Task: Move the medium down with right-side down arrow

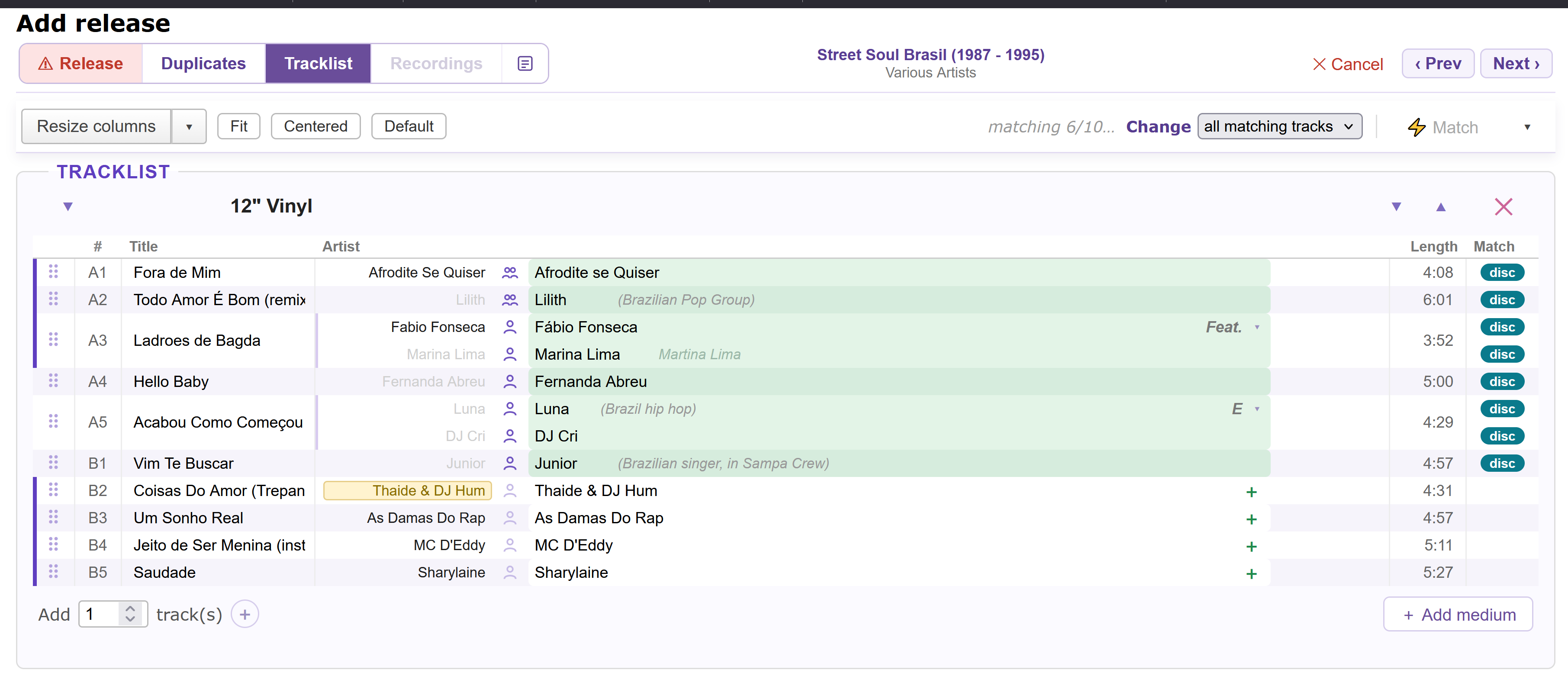Action: coord(1396,207)
